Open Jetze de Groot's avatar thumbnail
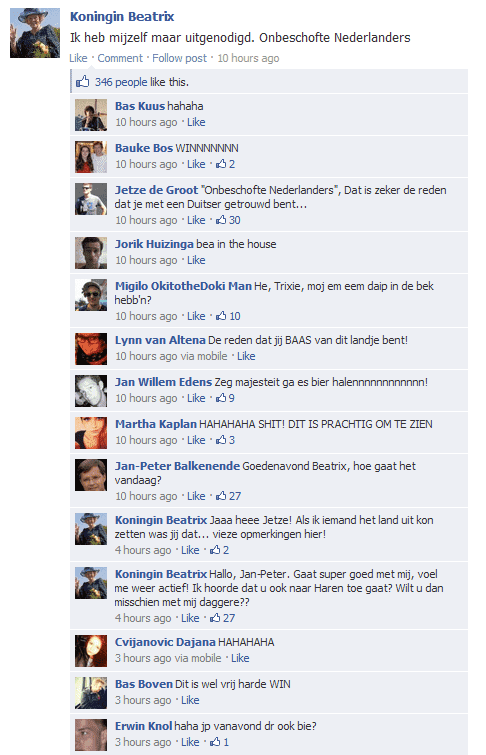Viewport: 486px width, 755px height. 91,199
